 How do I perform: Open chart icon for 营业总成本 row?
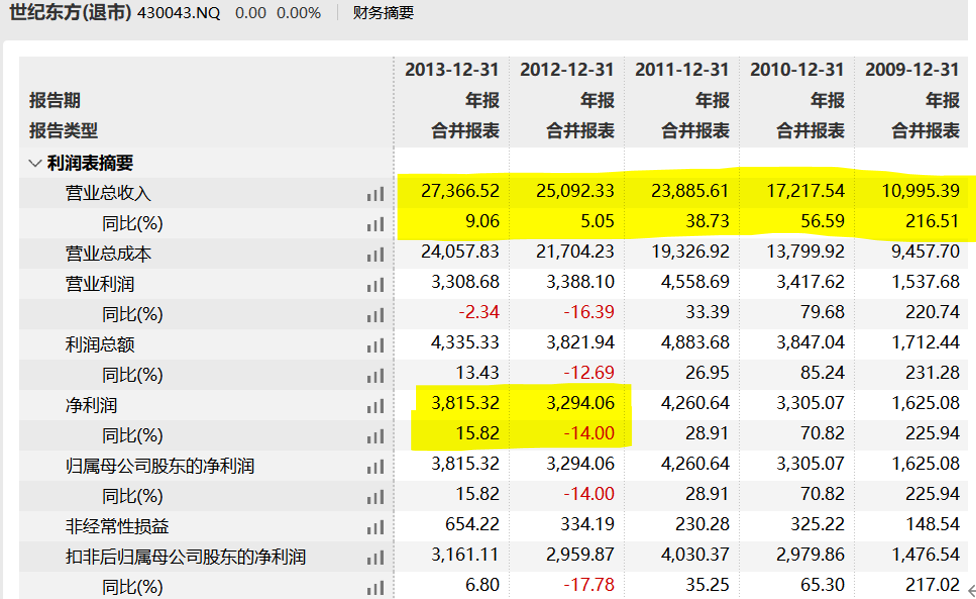375,255
